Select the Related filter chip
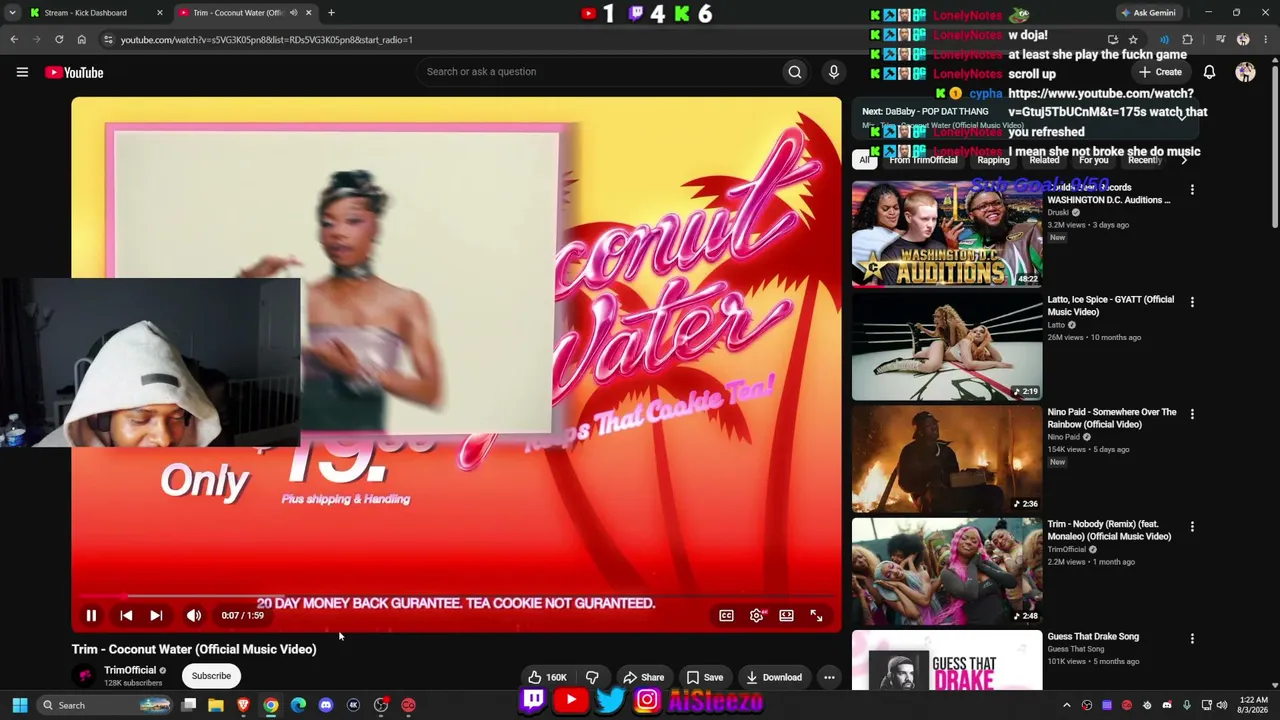The image size is (1280, 720). (x=1044, y=160)
